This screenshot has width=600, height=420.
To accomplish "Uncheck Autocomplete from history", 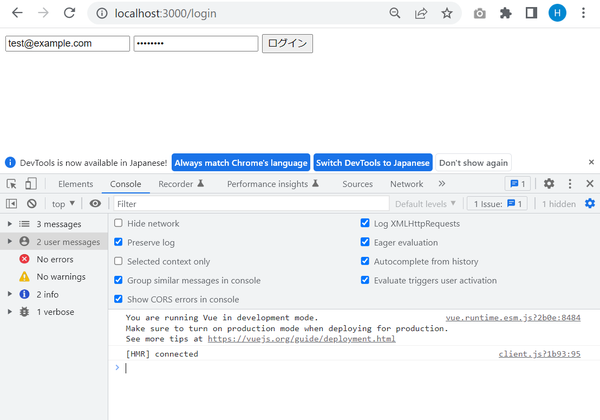I will point(365,261).
